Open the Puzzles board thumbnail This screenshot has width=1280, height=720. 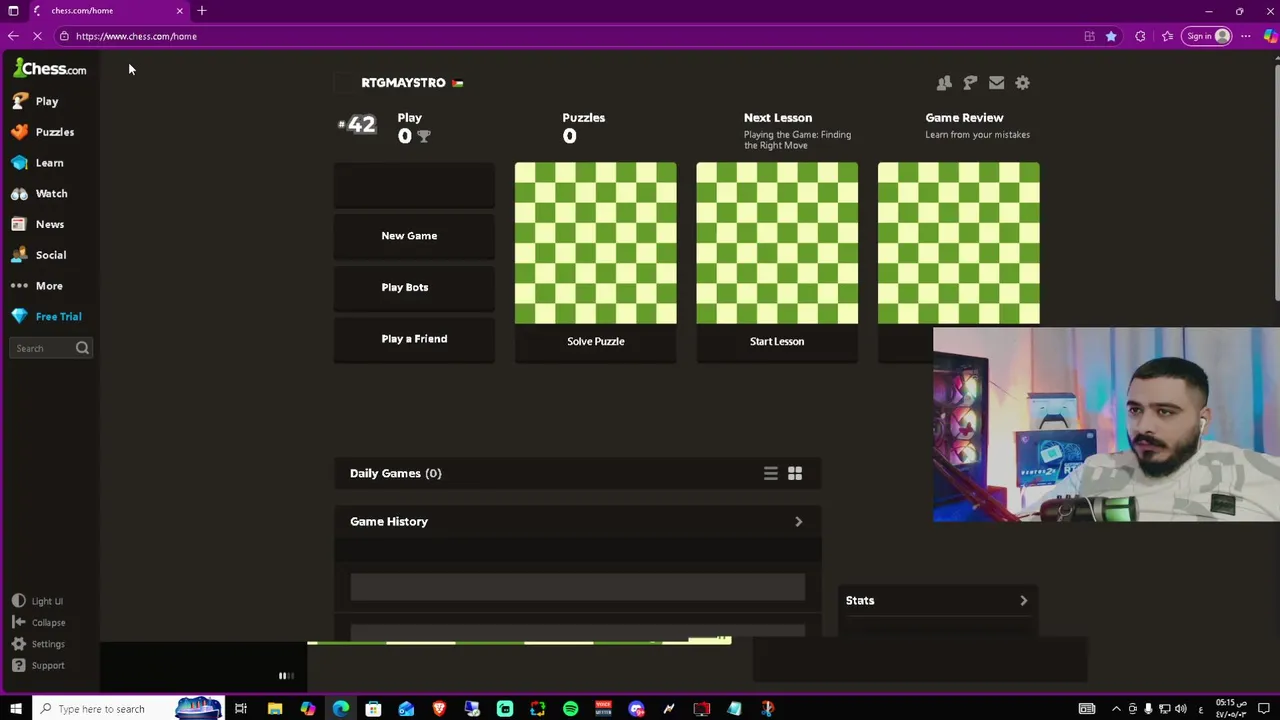coord(596,243)
